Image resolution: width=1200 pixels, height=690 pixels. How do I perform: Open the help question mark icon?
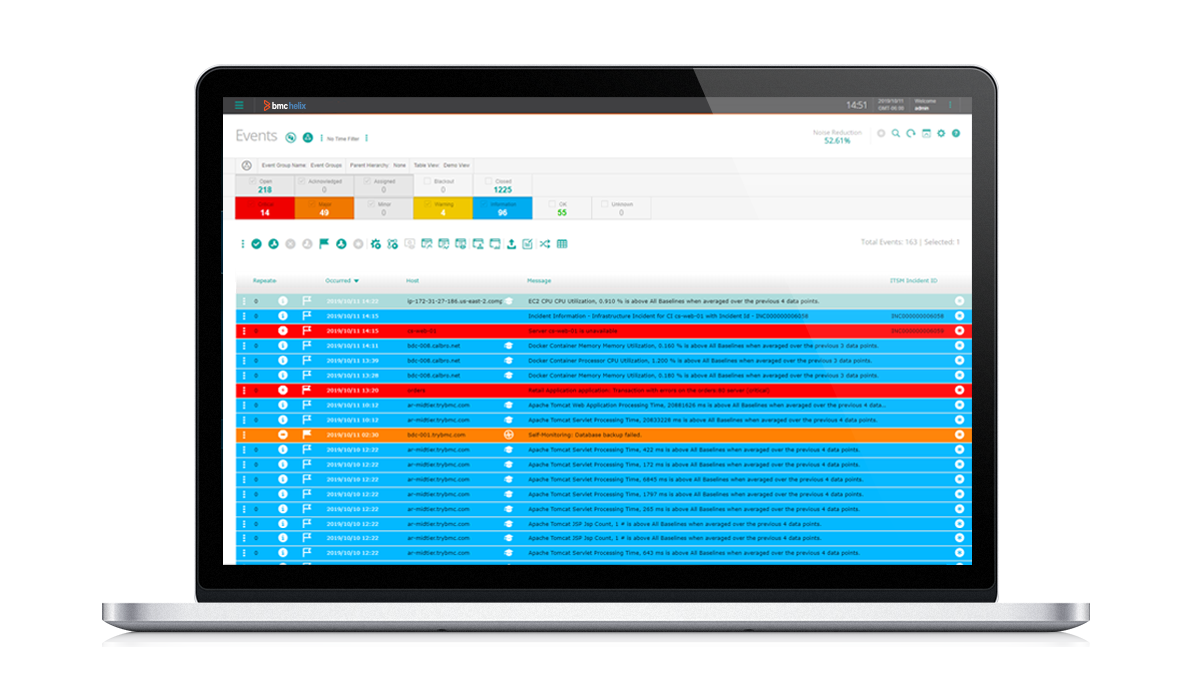[956, 133]
